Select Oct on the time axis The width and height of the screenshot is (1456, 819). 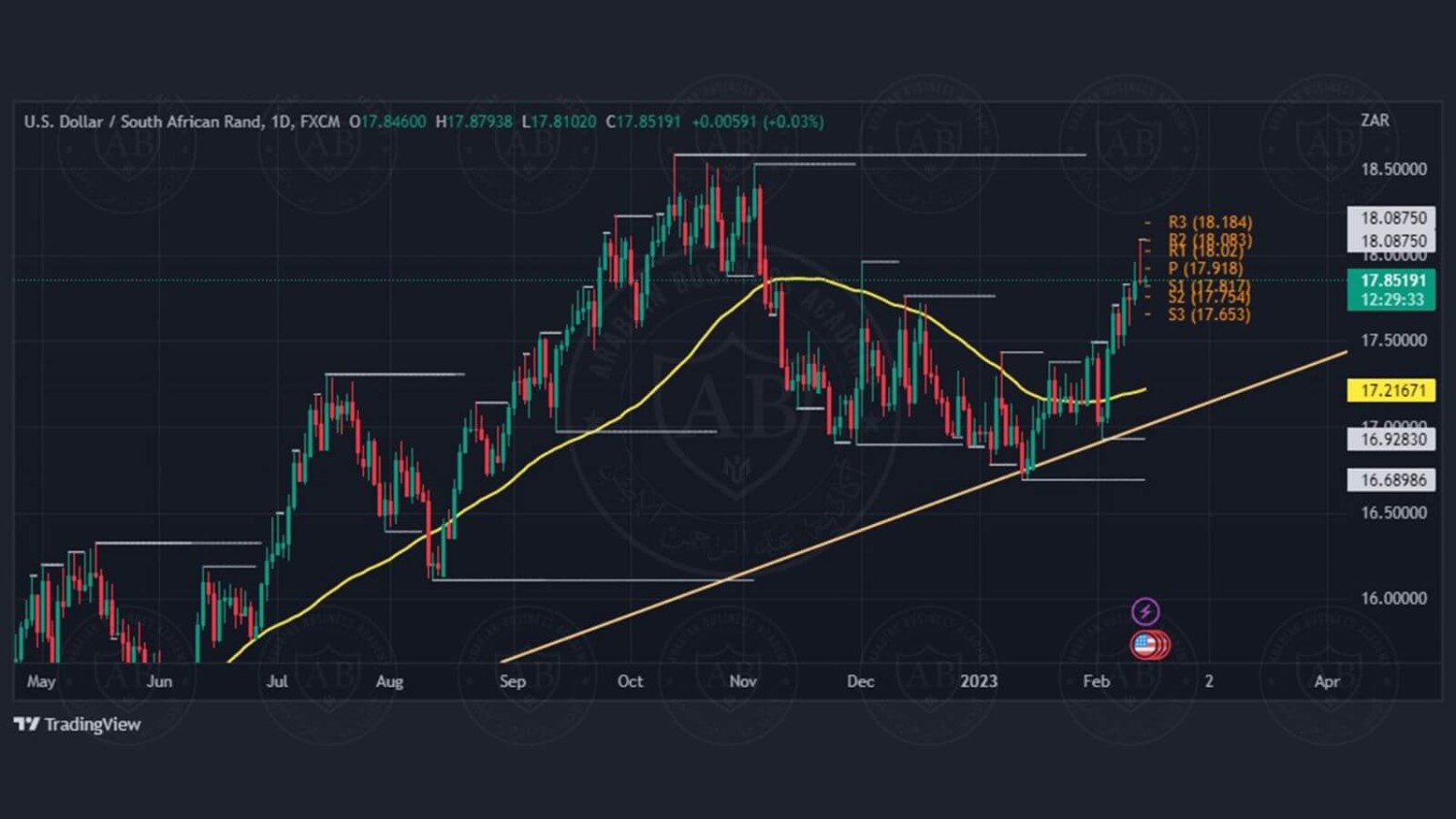pos(630,681)
